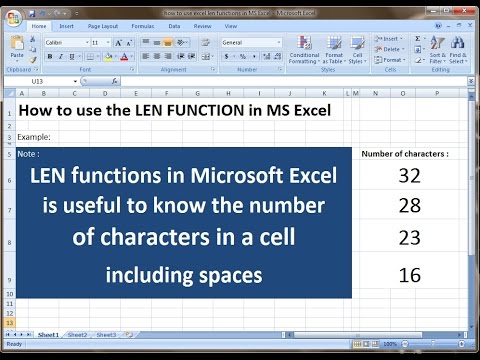Toggle Top Align vertical alignment
Image resolution: width=480 pixels, height=360 pixels.
pos(146,42)
